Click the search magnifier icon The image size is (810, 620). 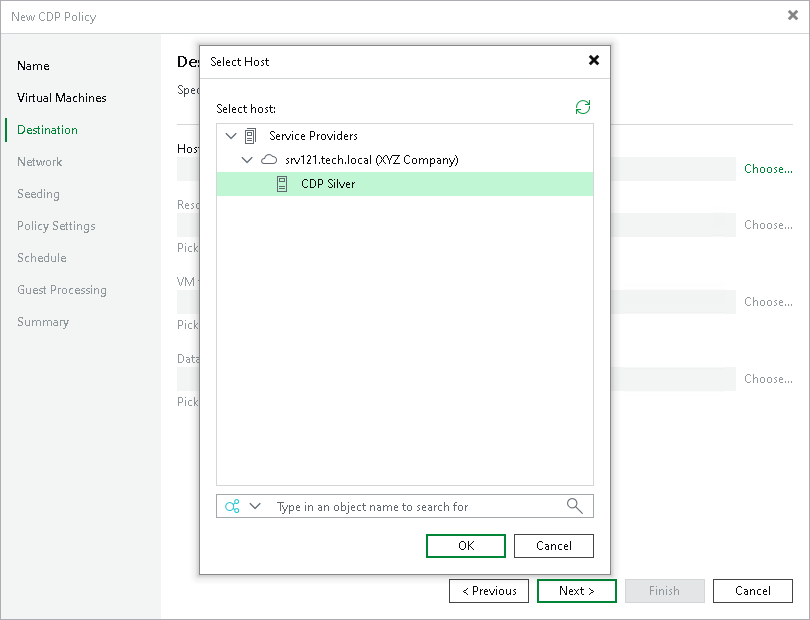[574, 506]
